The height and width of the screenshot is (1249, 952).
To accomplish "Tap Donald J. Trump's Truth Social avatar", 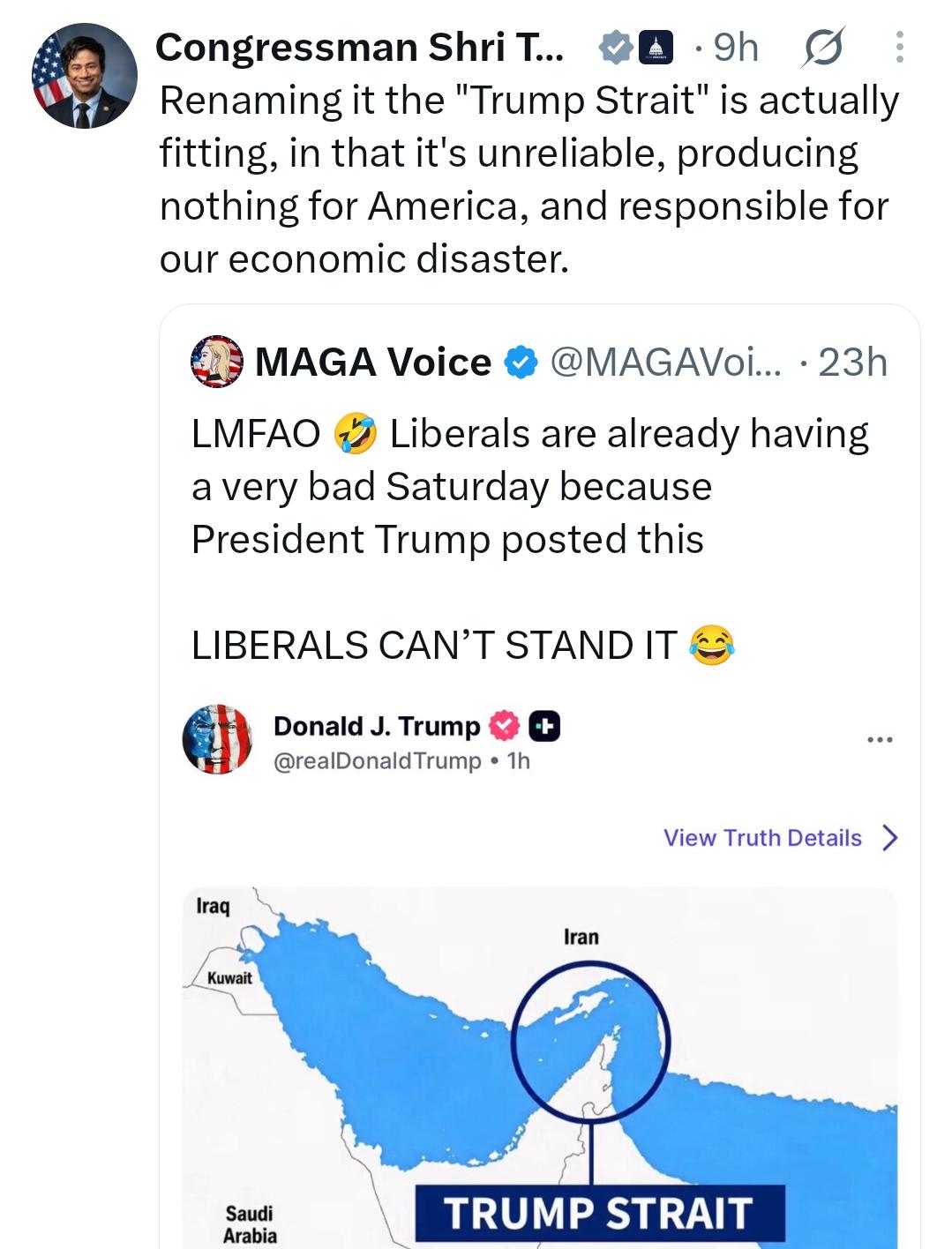I will 217,739.
